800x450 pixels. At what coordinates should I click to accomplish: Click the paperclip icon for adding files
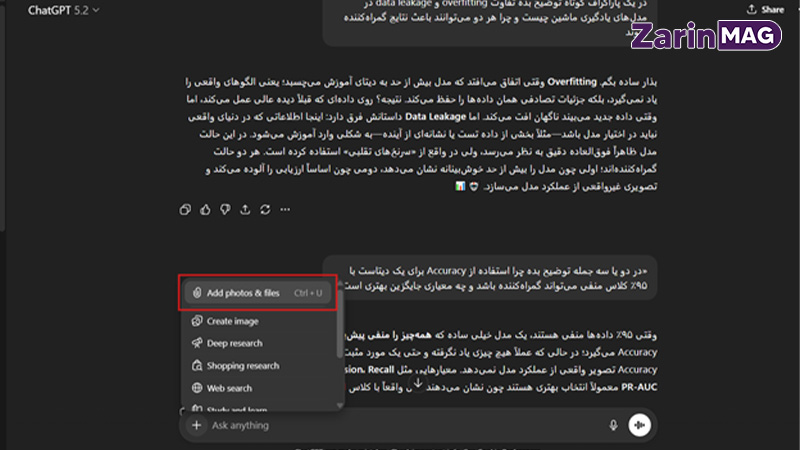[x=197, y=293]
